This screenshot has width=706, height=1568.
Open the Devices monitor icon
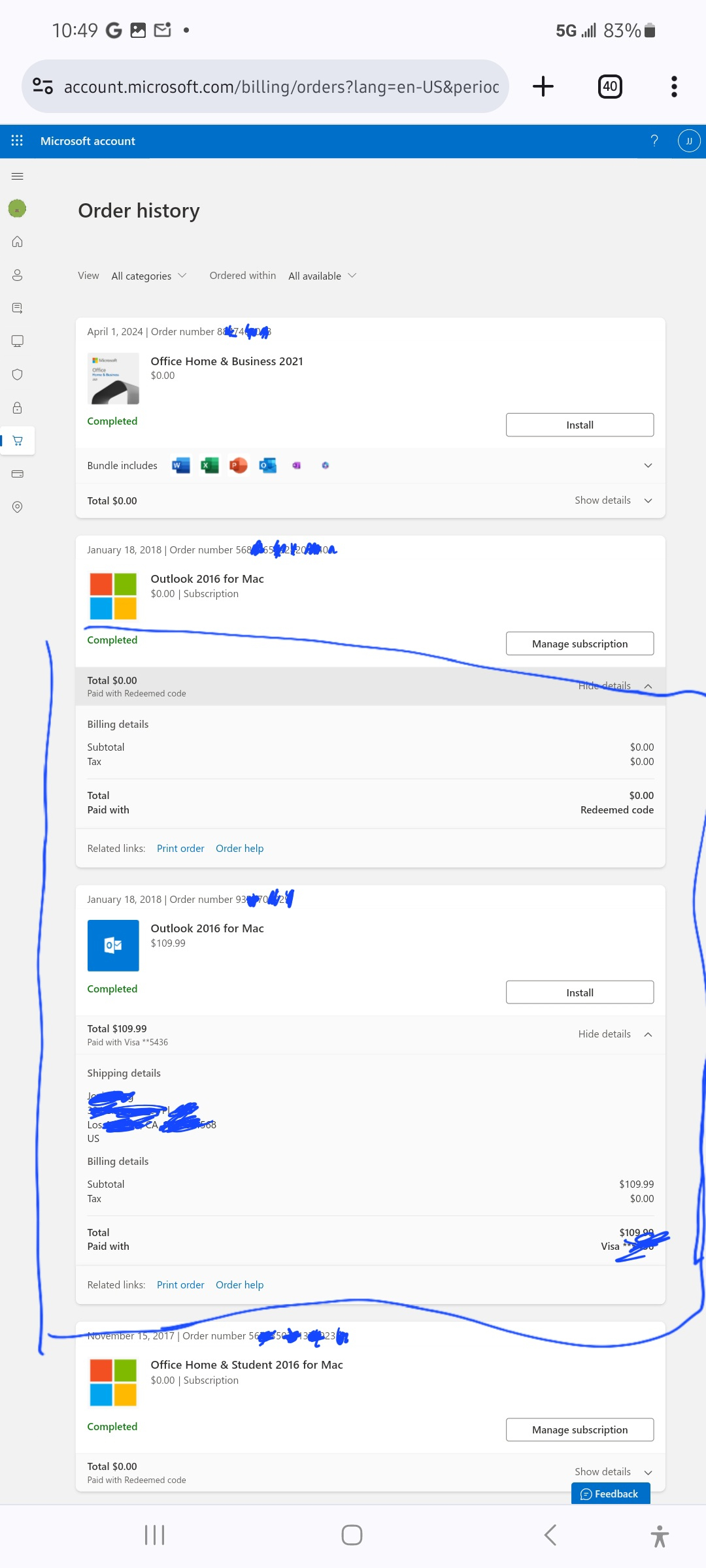click(18, 341)
